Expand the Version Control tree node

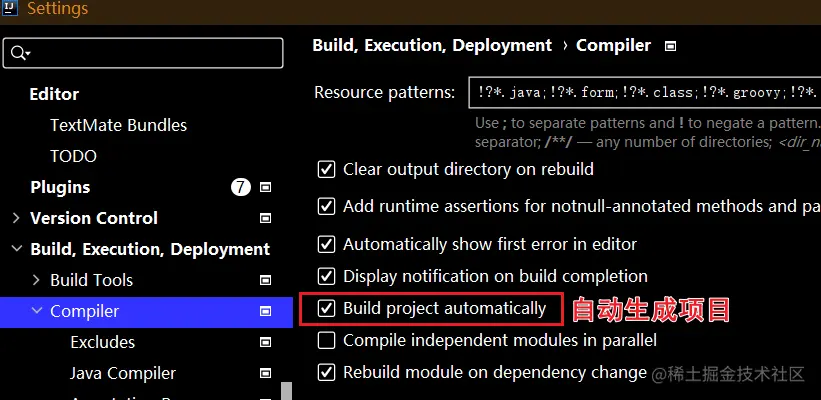[16, 218]
